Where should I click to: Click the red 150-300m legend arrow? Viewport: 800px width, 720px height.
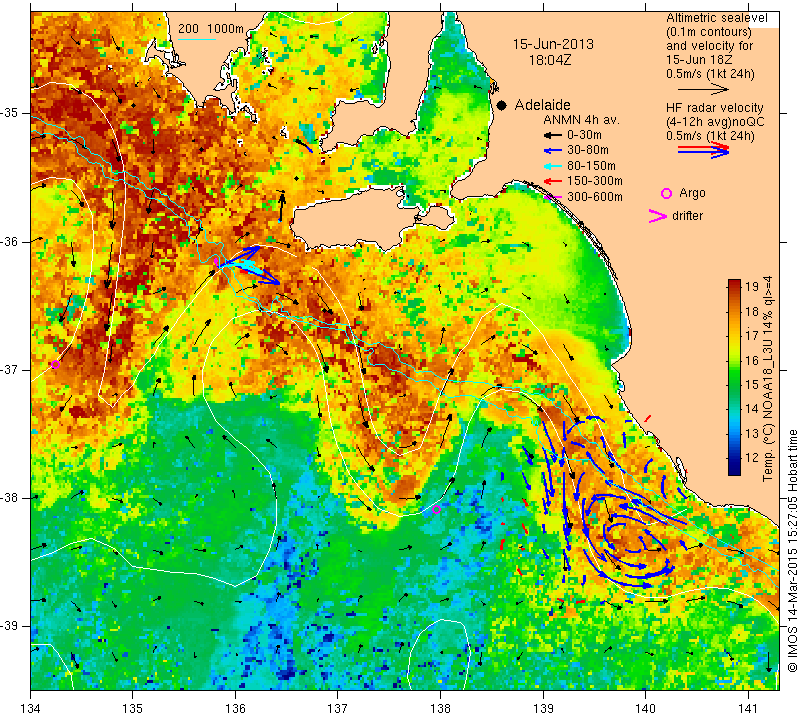click(x=552, y=181)
